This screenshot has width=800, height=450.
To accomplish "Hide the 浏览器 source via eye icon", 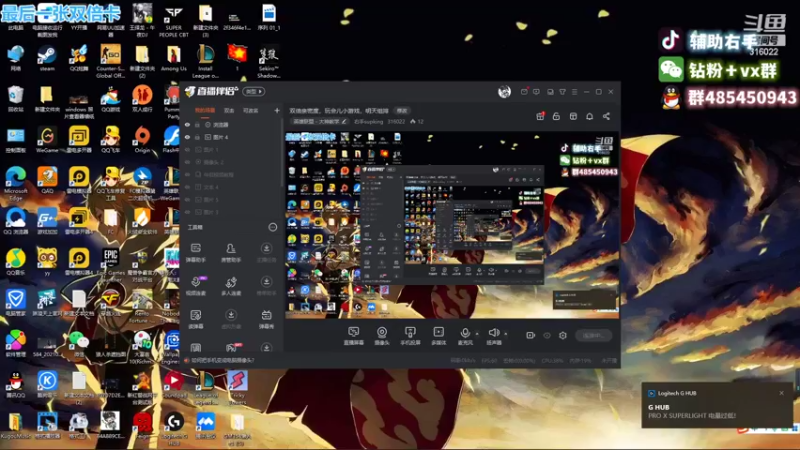I will (187, 124).
